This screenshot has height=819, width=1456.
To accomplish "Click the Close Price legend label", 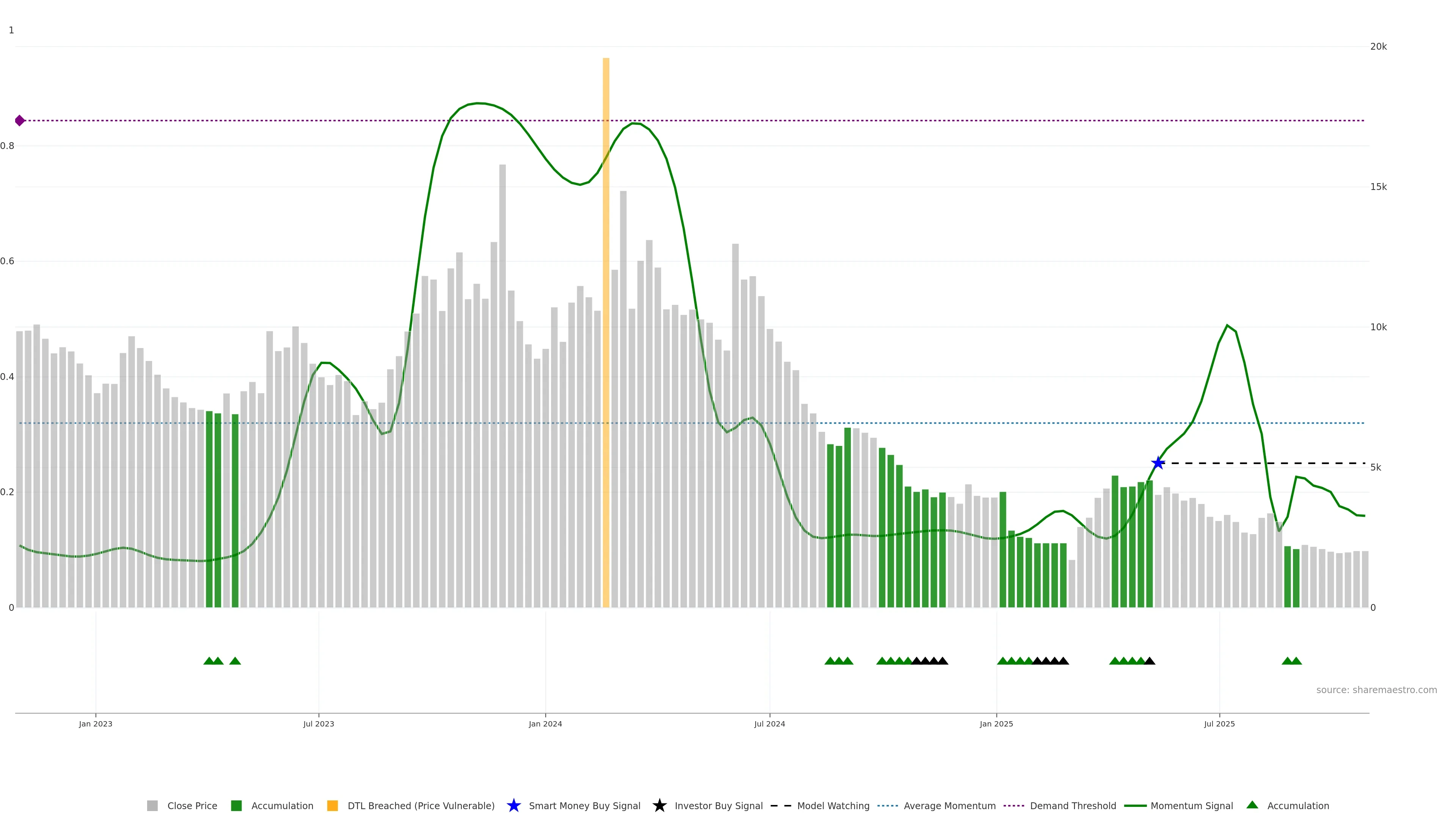I will point(192,805).
